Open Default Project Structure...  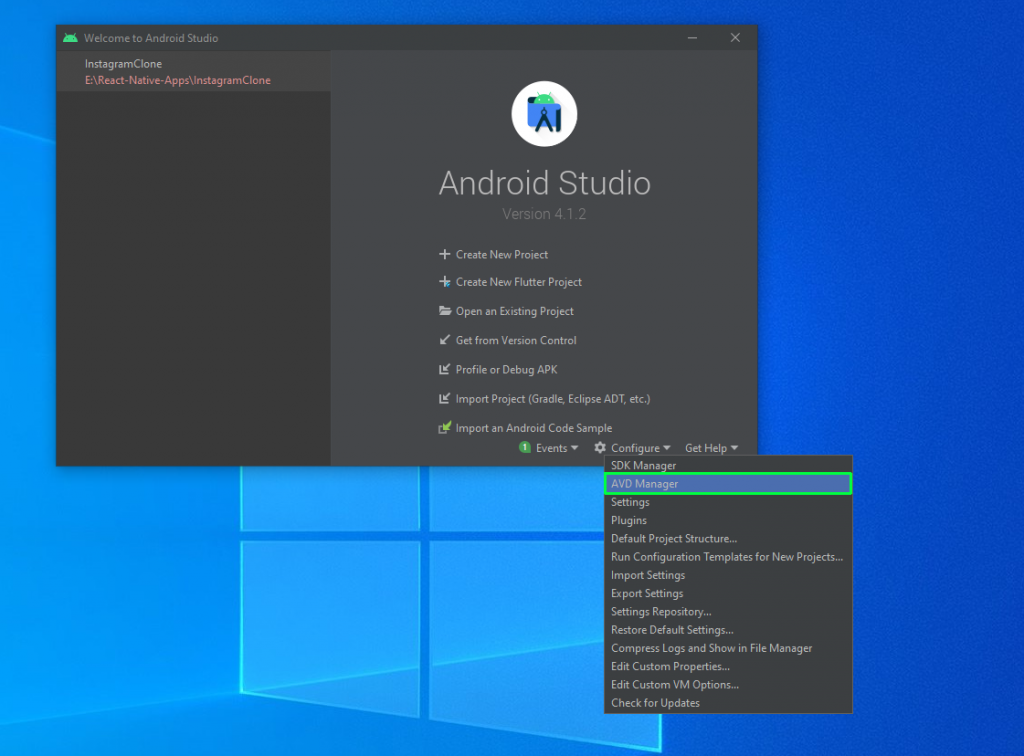click(728, 539)
